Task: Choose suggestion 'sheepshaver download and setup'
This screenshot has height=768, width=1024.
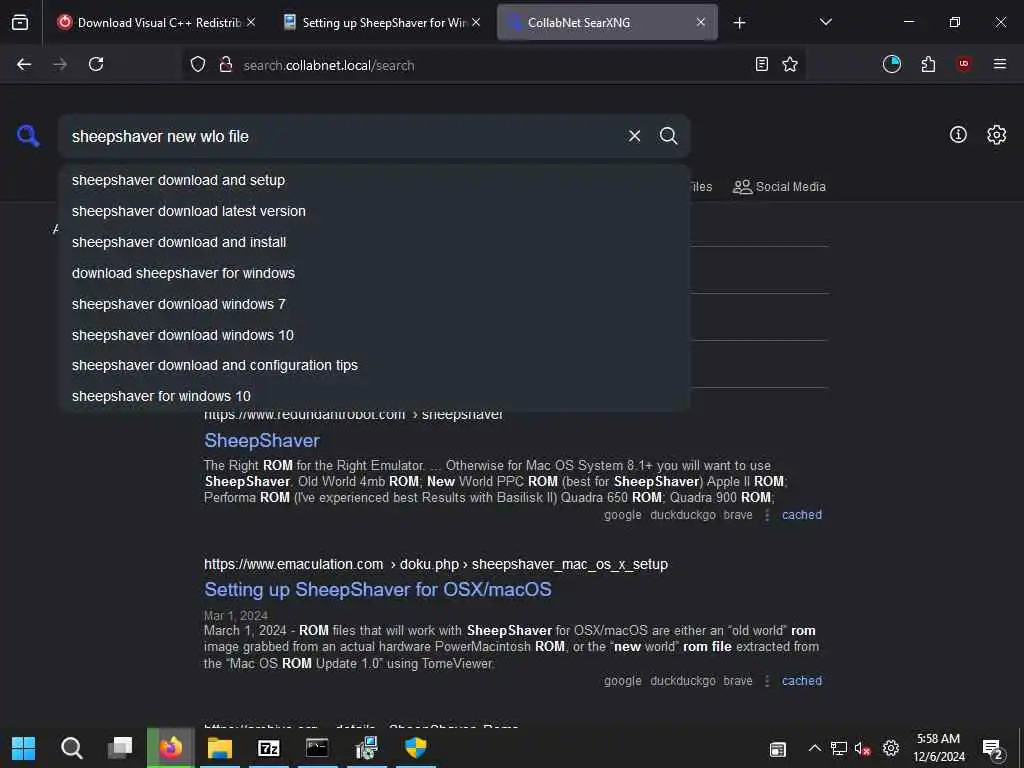Action: click(x=374, y=180)
